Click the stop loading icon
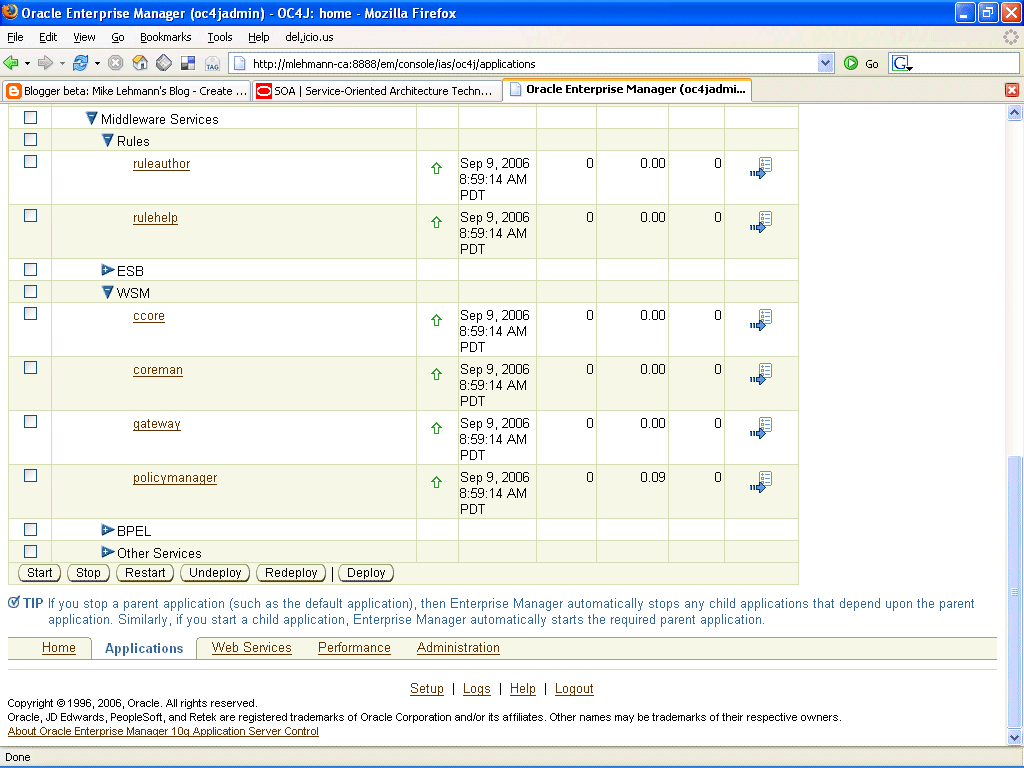The height and width of the screenshot is (768, 1024). (x=116, y=63)
